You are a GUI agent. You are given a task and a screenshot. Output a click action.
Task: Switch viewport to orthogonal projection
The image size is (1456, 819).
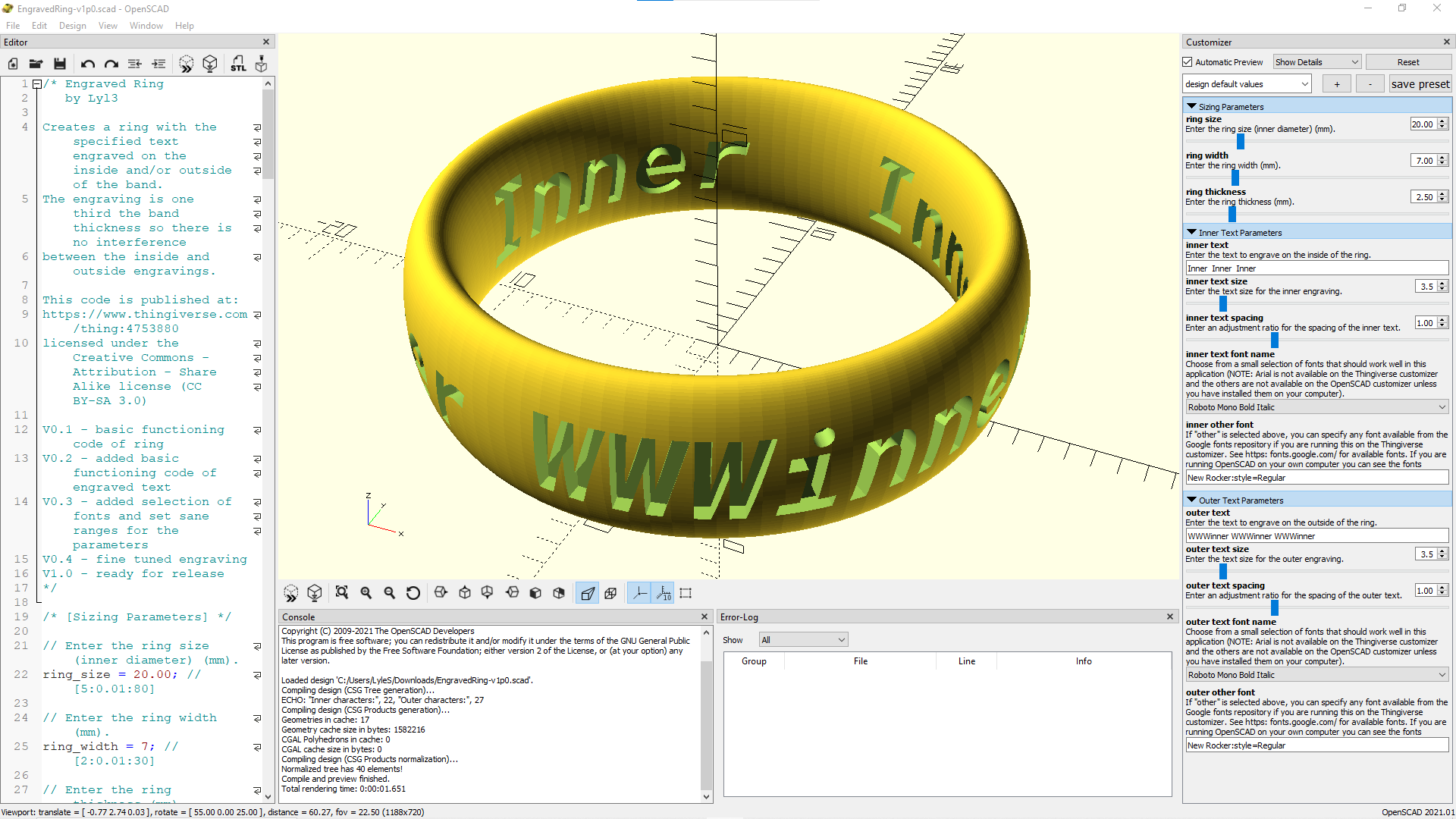[x=611, y=593]
